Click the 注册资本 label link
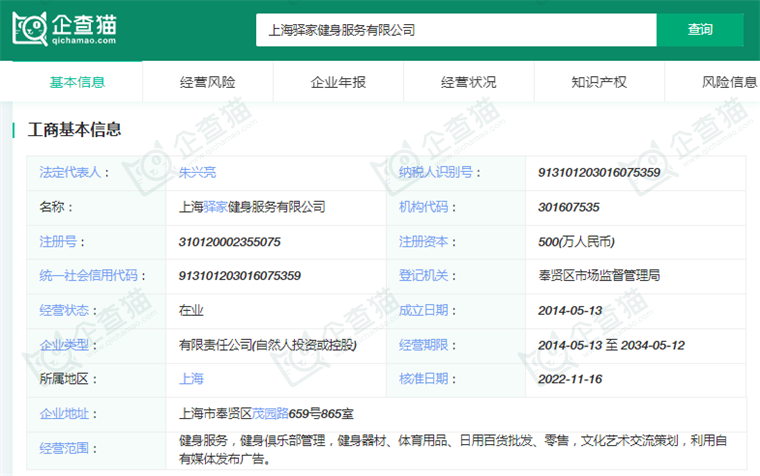760x476 pixels. (x=424, y=241)
